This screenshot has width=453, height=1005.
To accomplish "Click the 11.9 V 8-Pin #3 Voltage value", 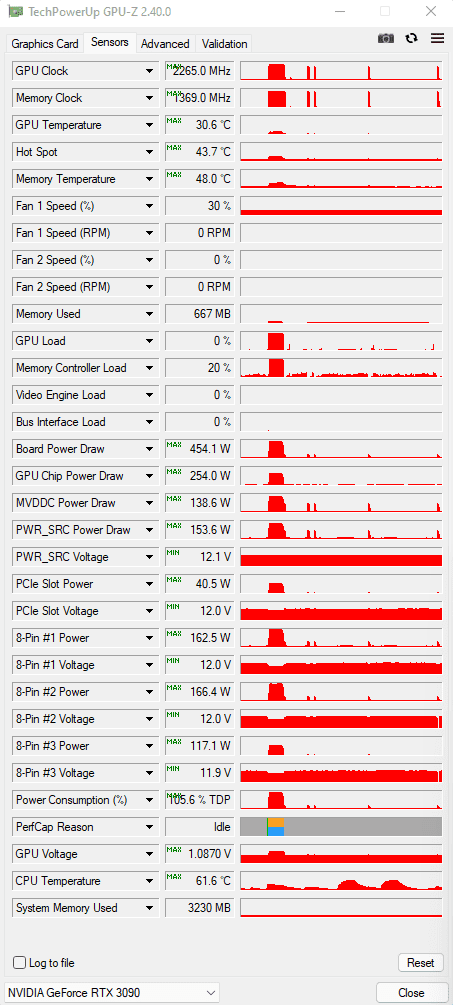I will coord(200,773).
